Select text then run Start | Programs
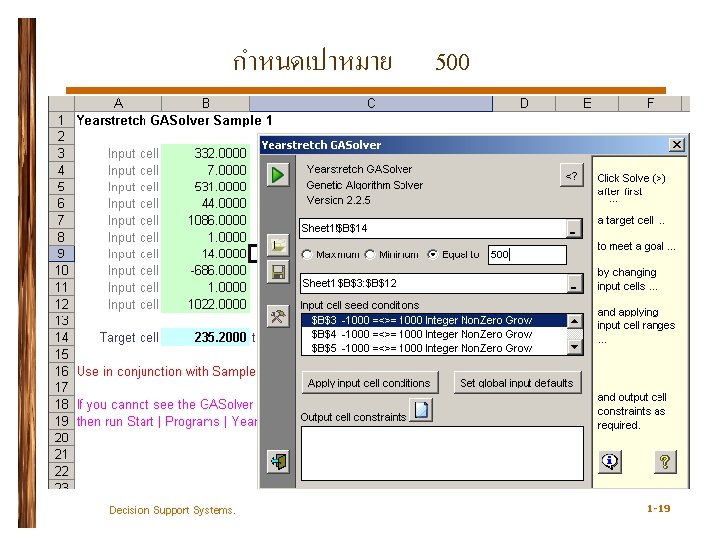Viewport: 720px width, 540px height. [x=148, y=422]
